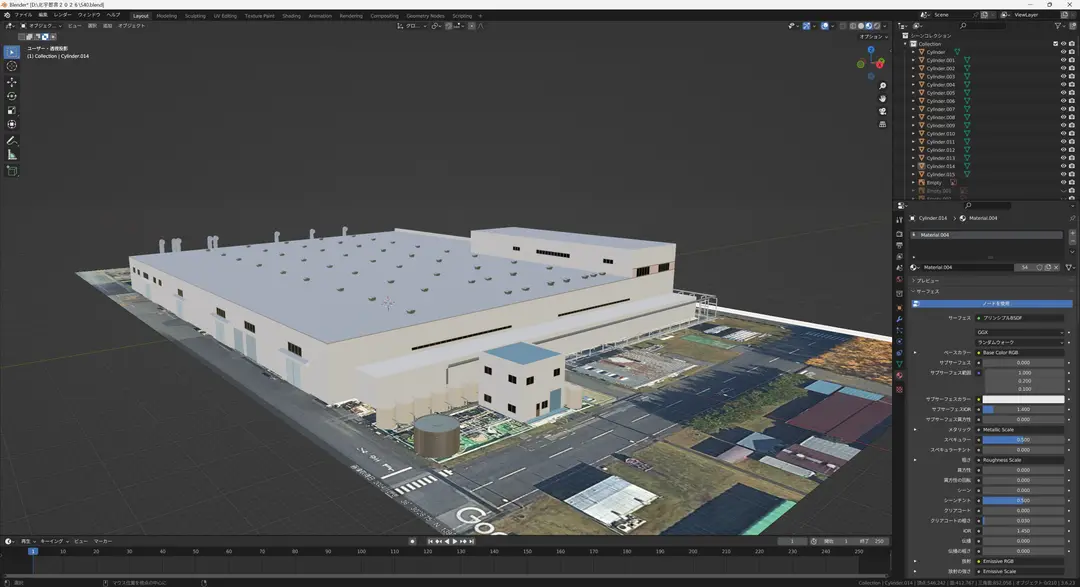Select the Select Box tool

click(12, 52)
